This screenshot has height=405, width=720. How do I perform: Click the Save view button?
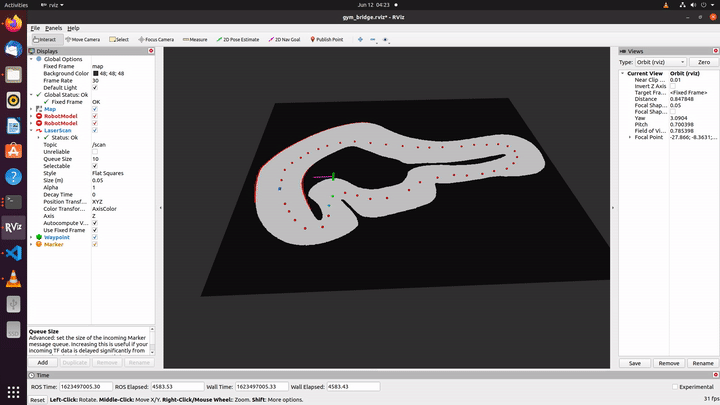click(x=635, y=363)
